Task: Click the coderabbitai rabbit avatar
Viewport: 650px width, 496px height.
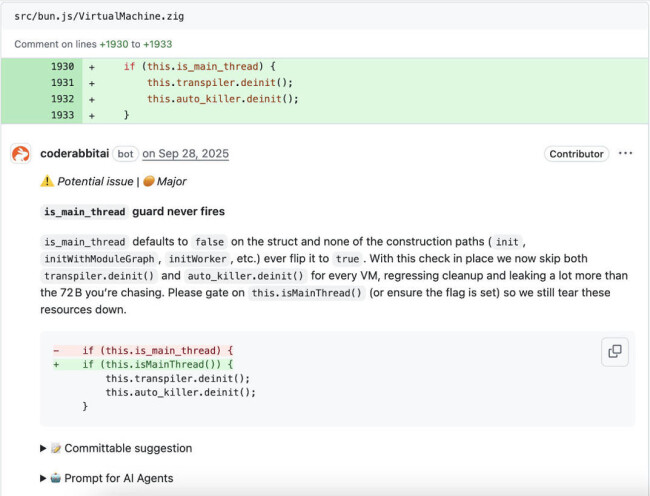Action: [20, 154]
